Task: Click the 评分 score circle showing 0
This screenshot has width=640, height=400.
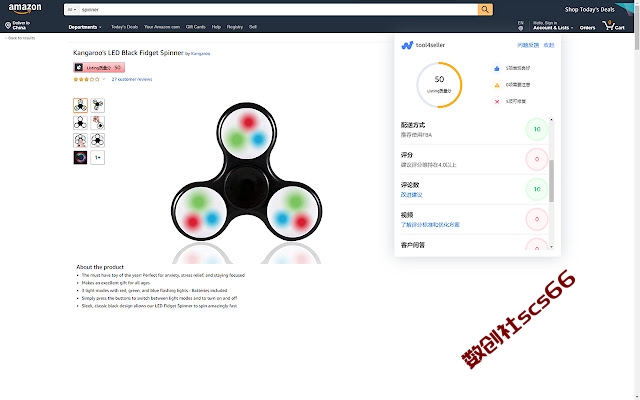Action: coord(537,159)
